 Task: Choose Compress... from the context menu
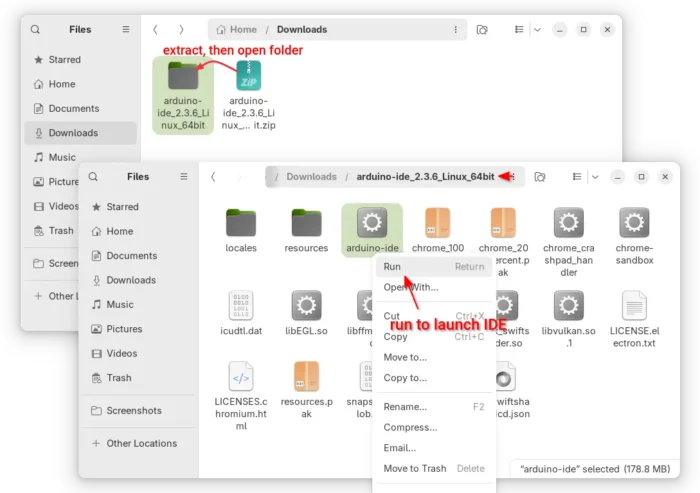(x=433, y=427)
